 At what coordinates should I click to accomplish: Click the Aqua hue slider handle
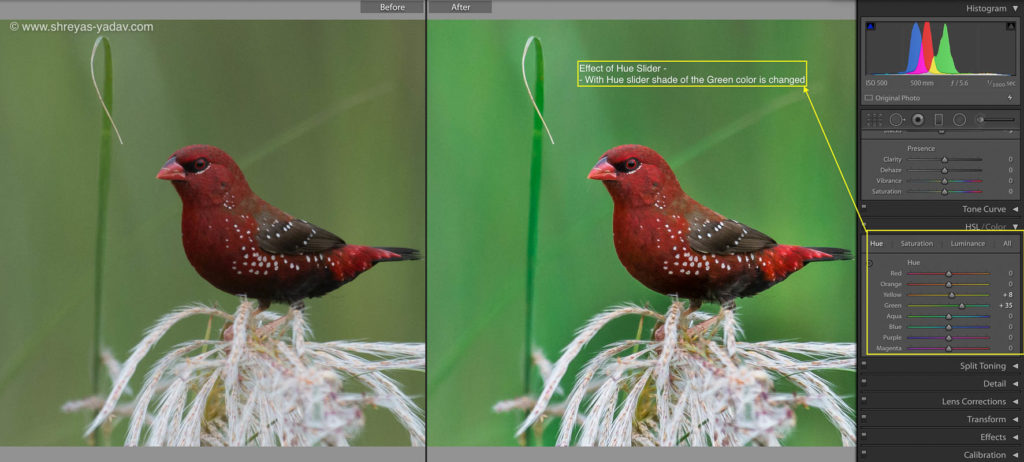pos(948,316)
